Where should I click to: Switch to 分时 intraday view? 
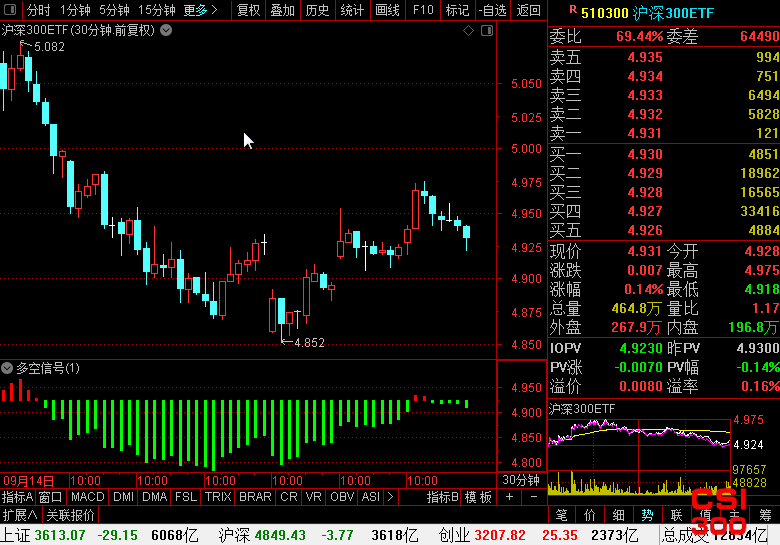[x=38, y=10]
